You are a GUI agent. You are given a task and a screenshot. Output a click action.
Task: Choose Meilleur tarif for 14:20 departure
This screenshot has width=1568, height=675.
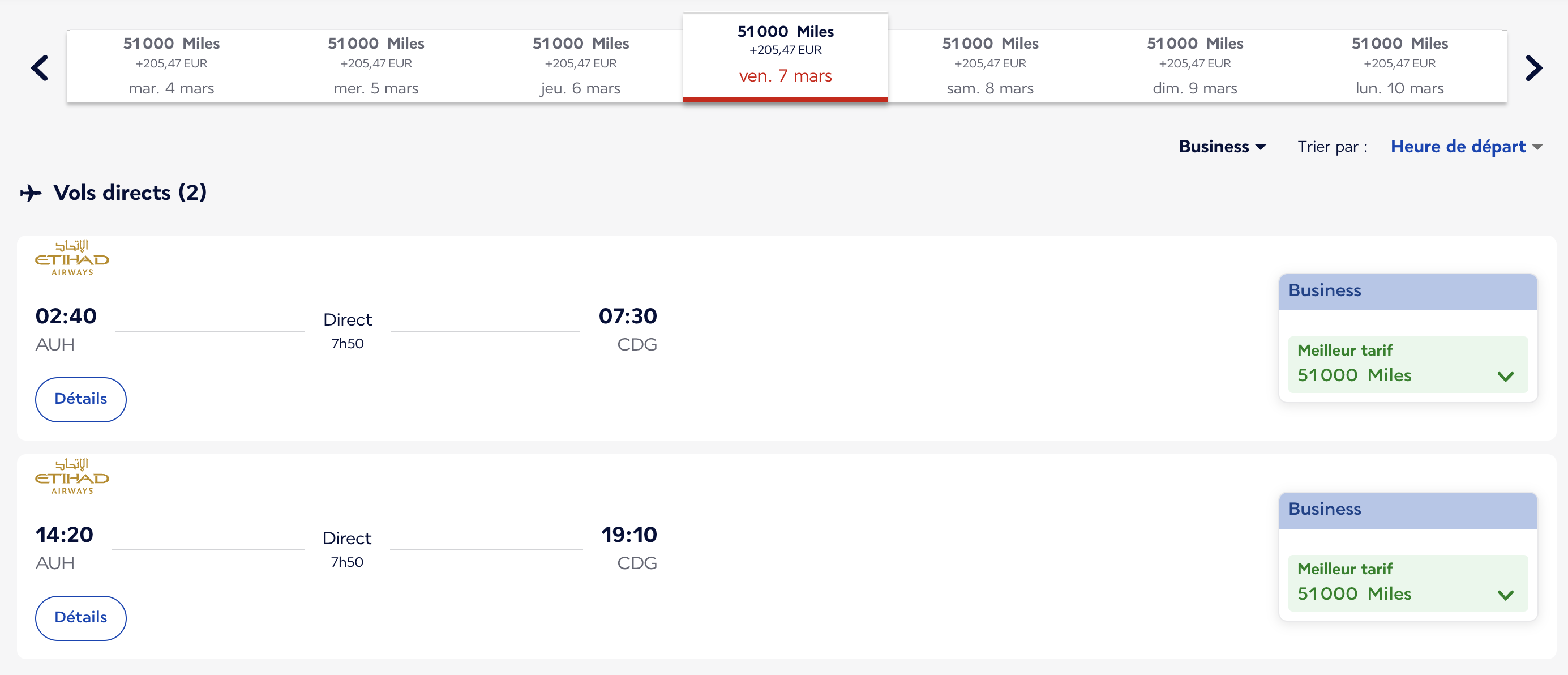click(x=1408, y=583)
